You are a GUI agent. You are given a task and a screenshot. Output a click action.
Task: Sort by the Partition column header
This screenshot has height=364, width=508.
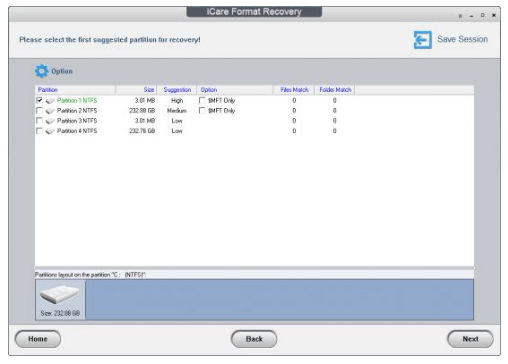(x=75, y=90)
